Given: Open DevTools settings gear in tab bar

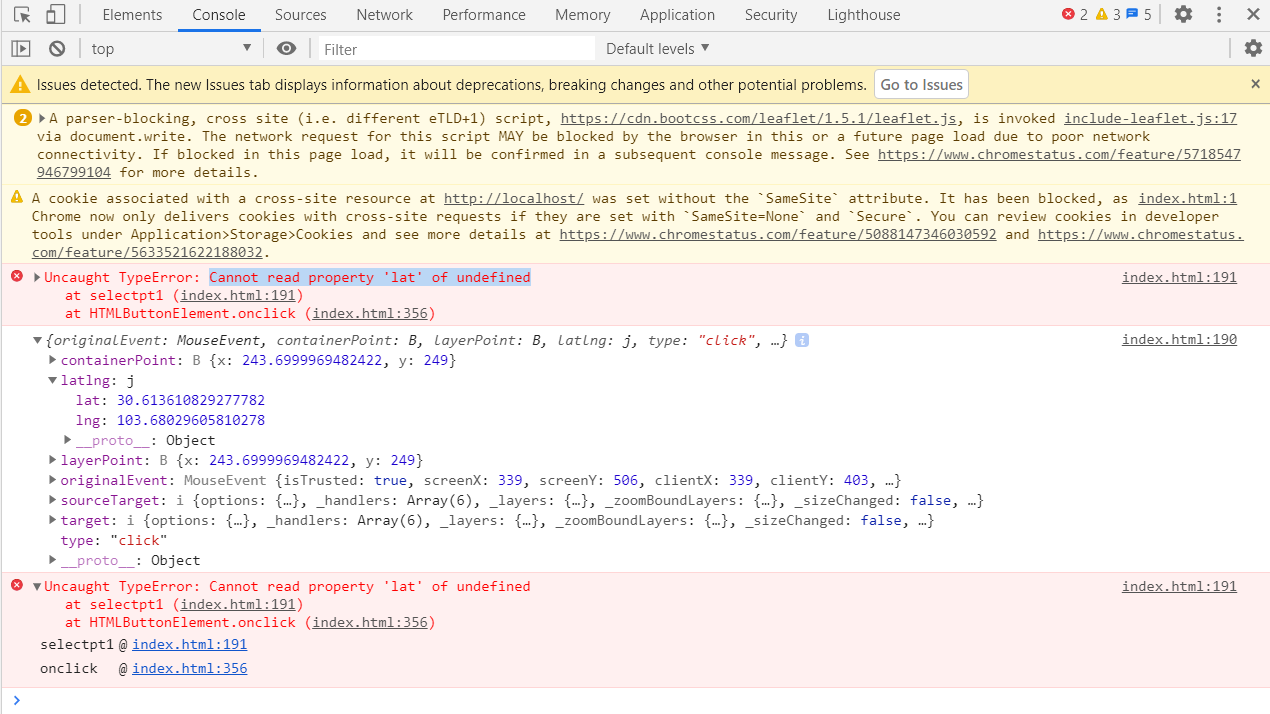Looking at the screenshot, I should (1183, 15).
